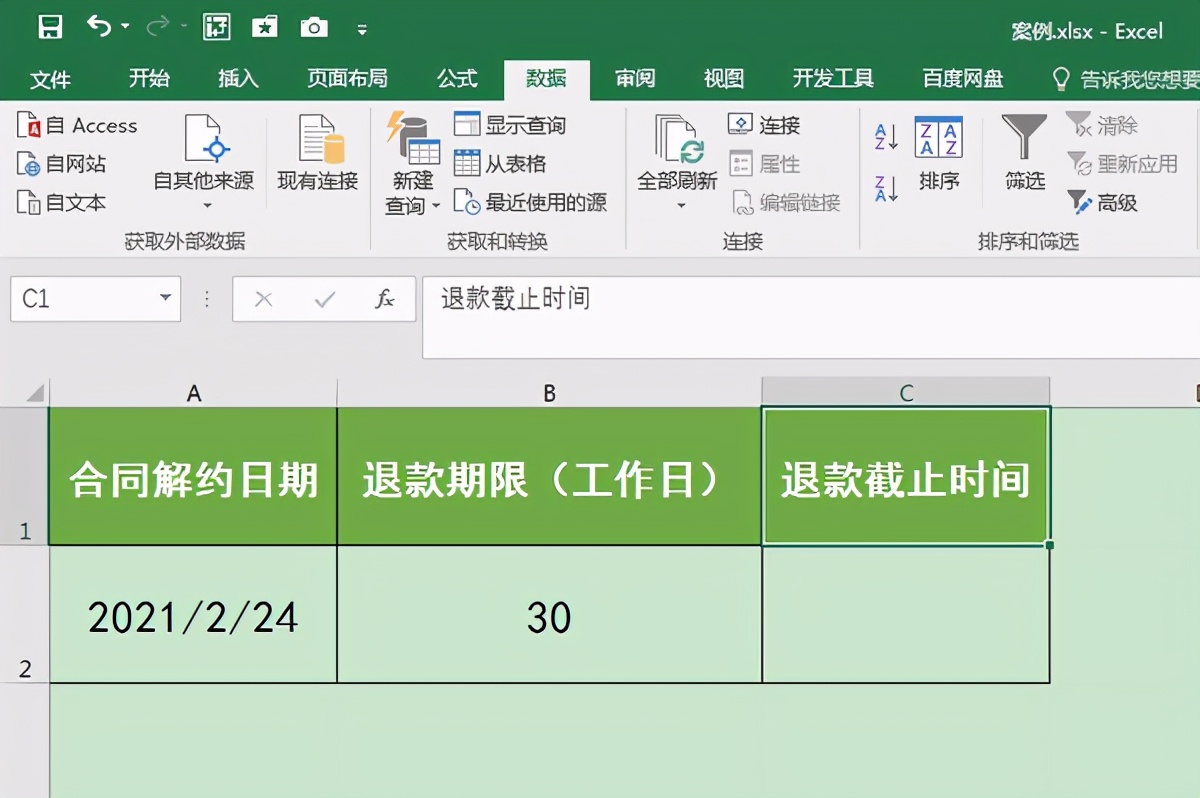Toggle the 筛选 filter funnel
Image resolution: width=1200 pixels, height=798 pixels.
pyautogui.click(x=1025, y=153)
